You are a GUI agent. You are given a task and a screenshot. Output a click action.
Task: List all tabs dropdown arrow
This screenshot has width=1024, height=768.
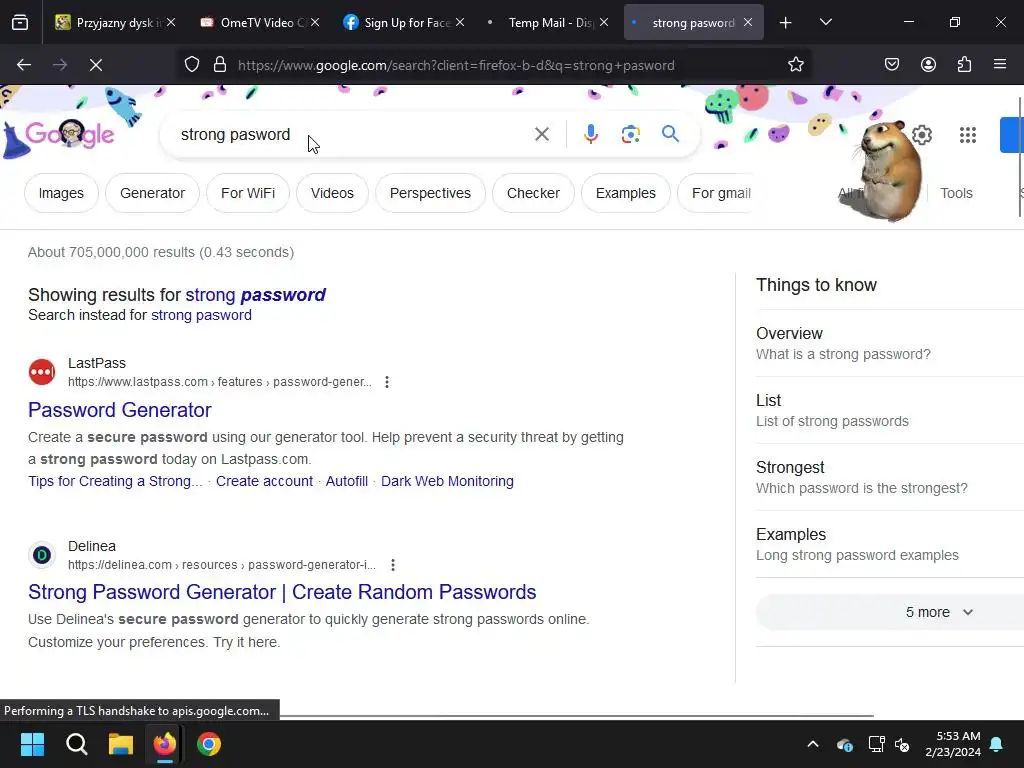(x=825, y=23)
